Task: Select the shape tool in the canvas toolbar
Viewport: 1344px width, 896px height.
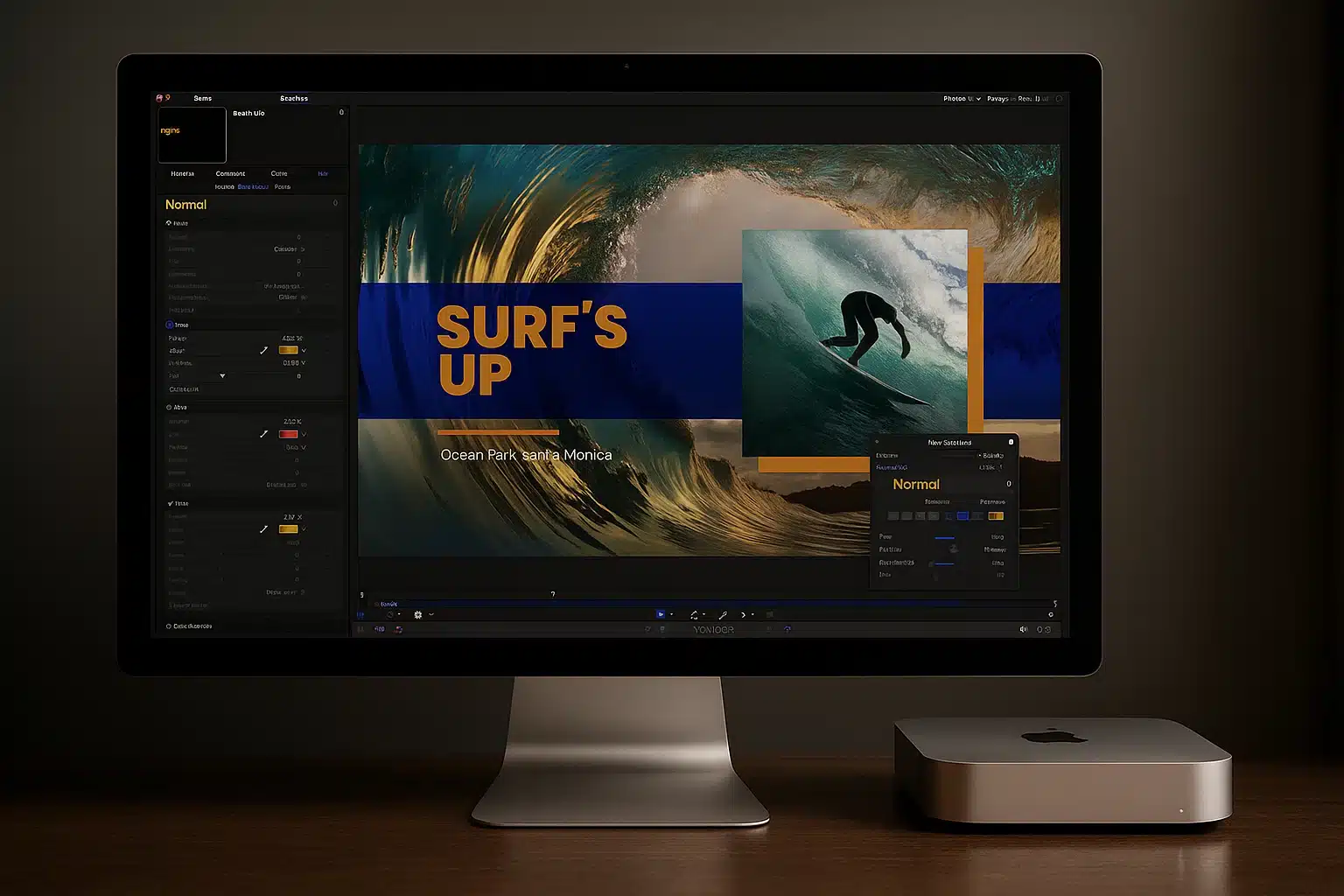Action: (x=694, y=614)
